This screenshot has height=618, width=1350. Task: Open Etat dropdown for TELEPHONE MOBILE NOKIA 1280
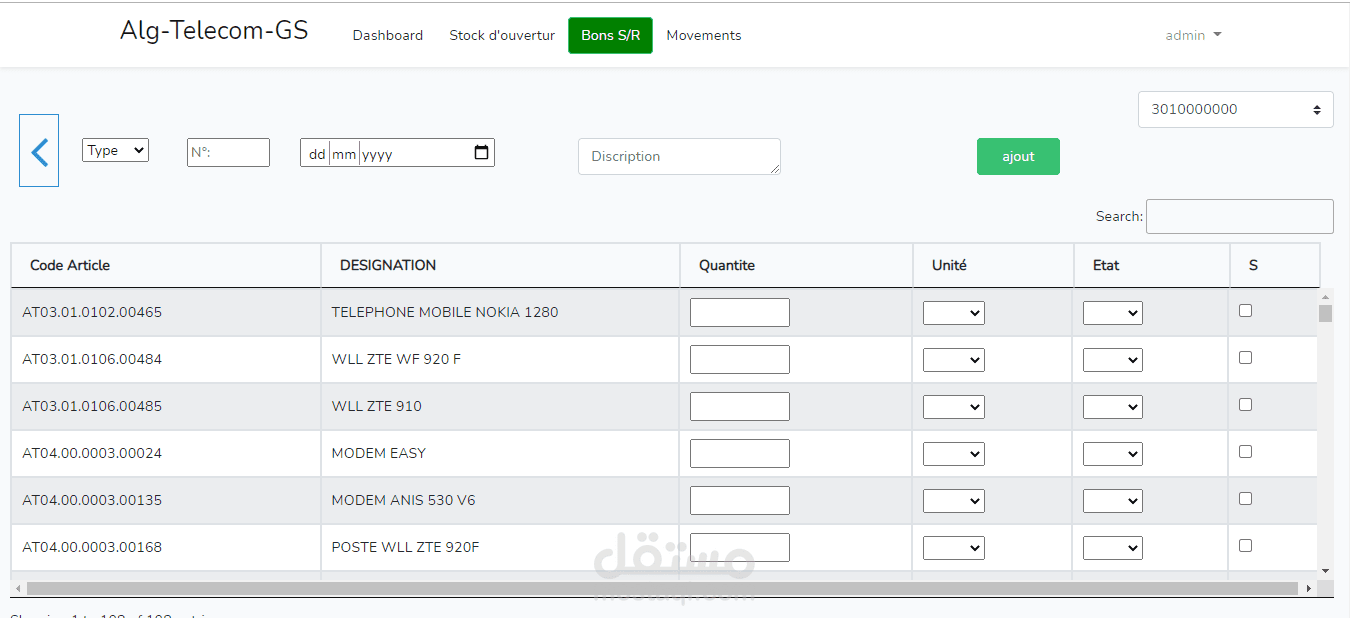tap(1113, 313)
